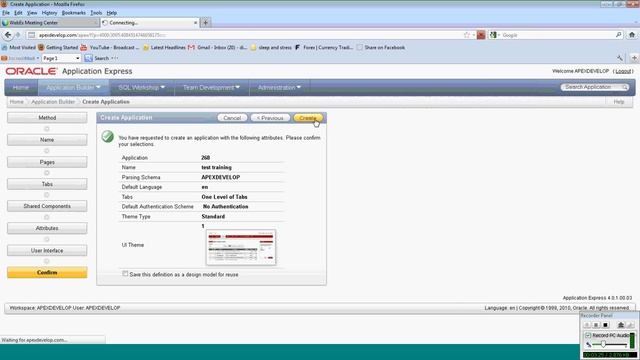Open the sleep and stress bookmark folder

point(271,47)
